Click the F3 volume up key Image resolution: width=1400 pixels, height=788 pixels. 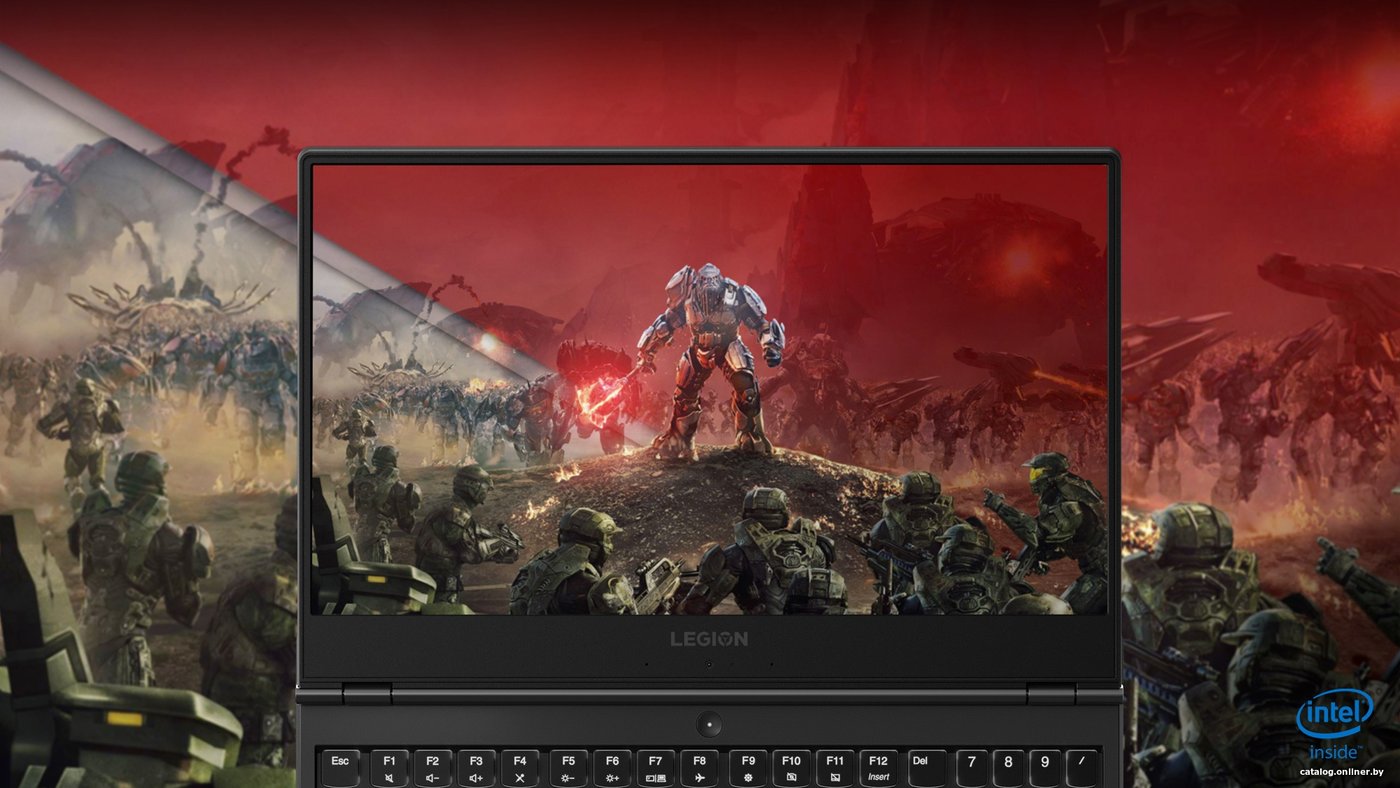coord(476,768)
